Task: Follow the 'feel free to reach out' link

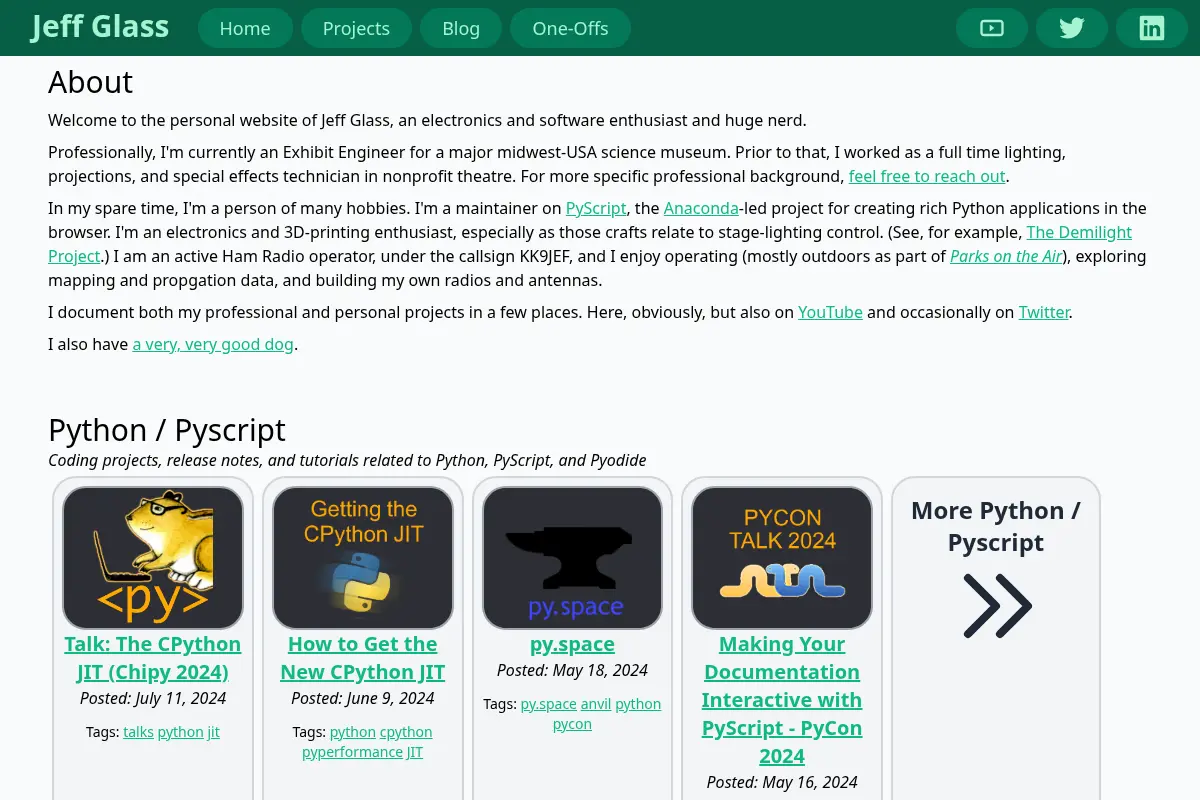Action: point(927,176)
